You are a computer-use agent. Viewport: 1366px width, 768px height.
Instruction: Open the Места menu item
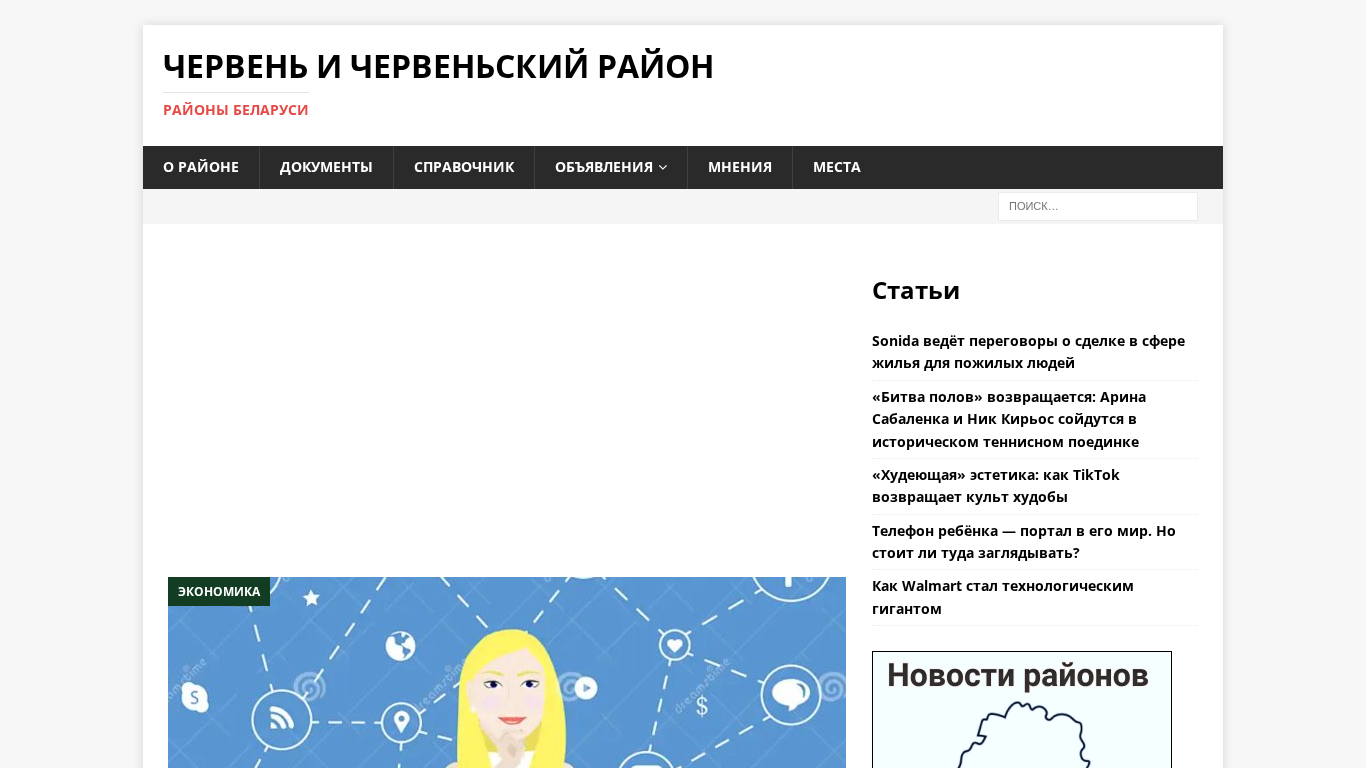[x=837, y=167]
